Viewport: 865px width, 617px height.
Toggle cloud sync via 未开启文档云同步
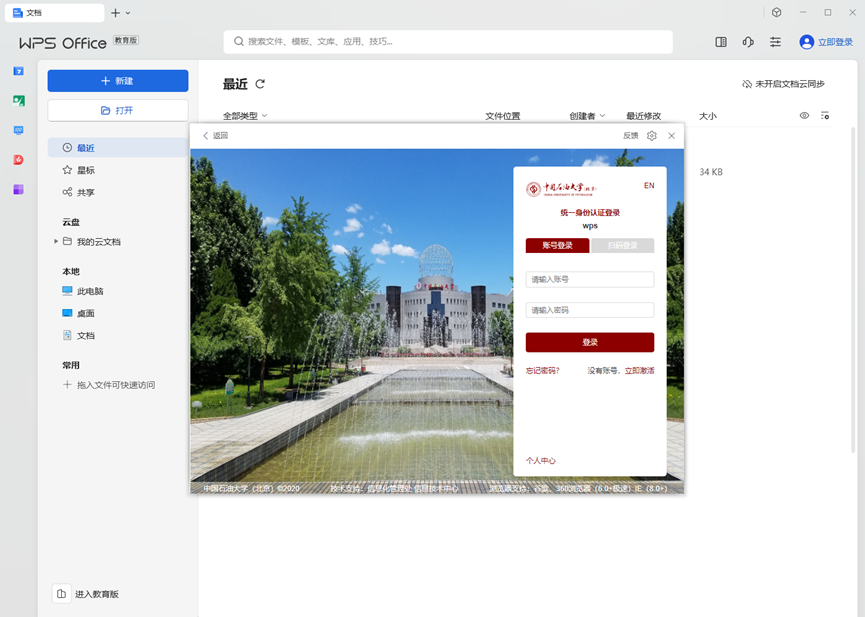[x=783, y=84]
